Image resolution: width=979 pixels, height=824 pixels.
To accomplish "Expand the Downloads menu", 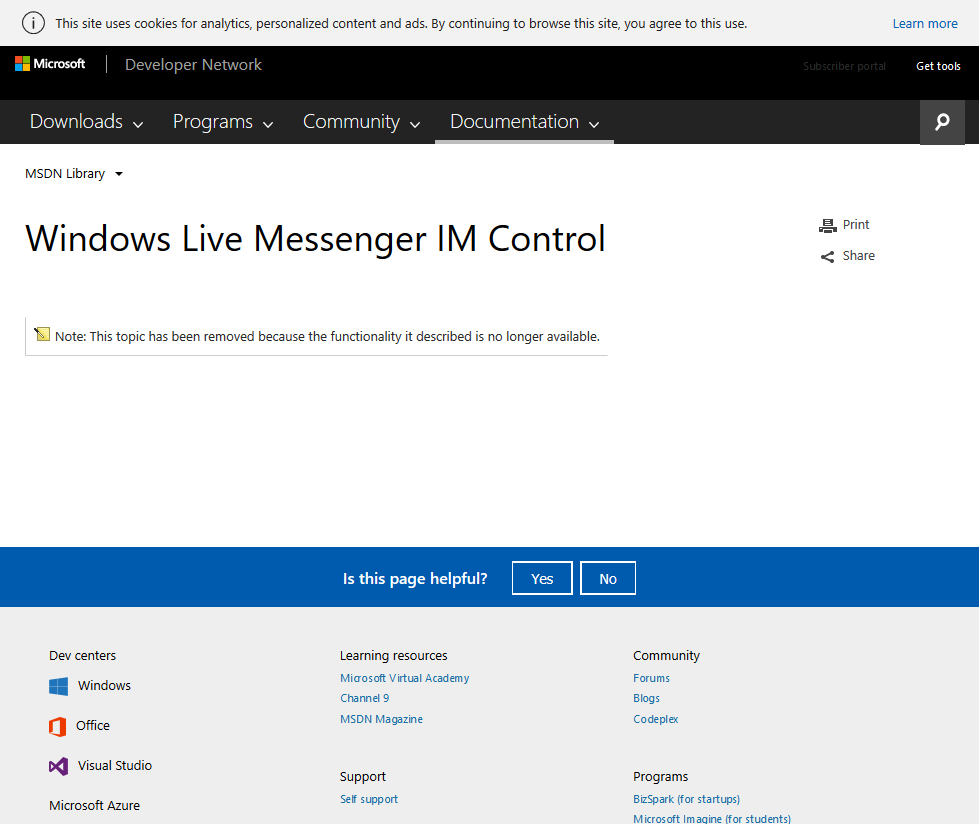I will tap(87, 122).
